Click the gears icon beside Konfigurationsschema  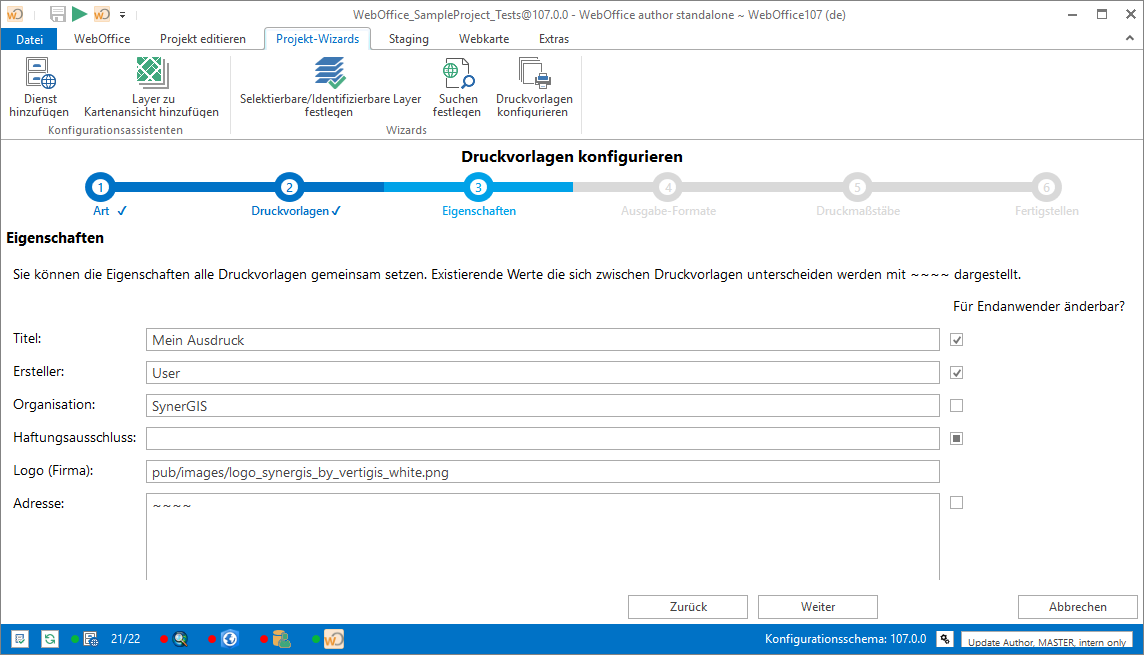coord(943,639)
